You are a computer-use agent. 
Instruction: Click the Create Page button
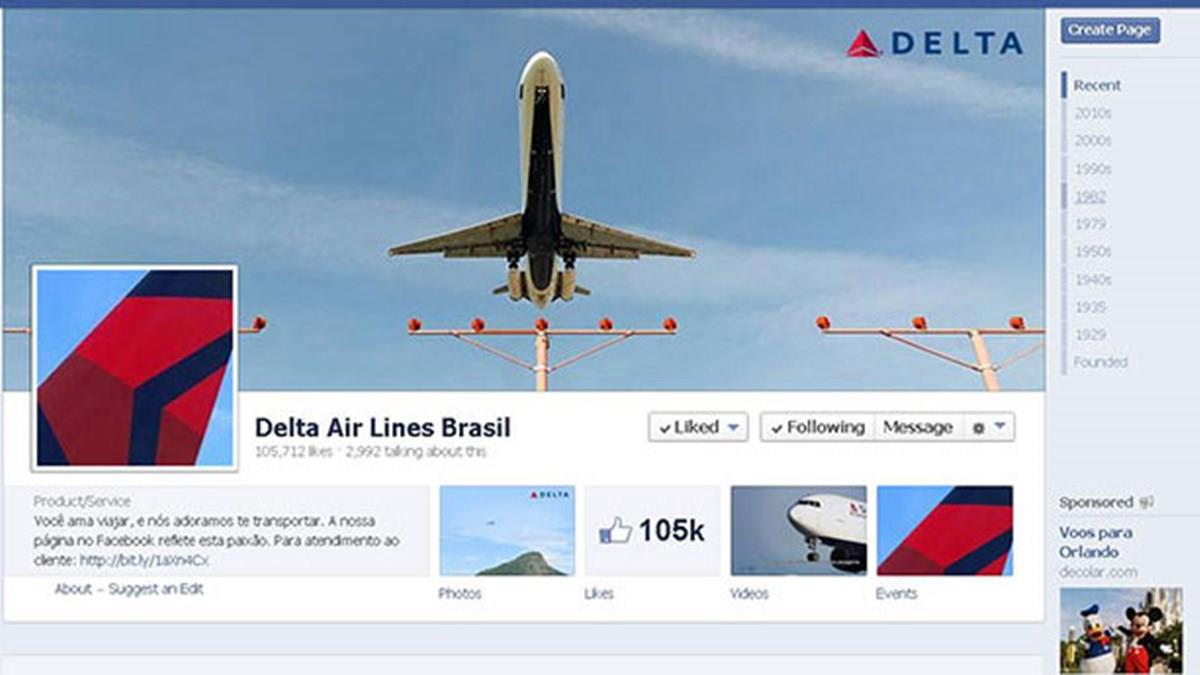(1110, 30)
